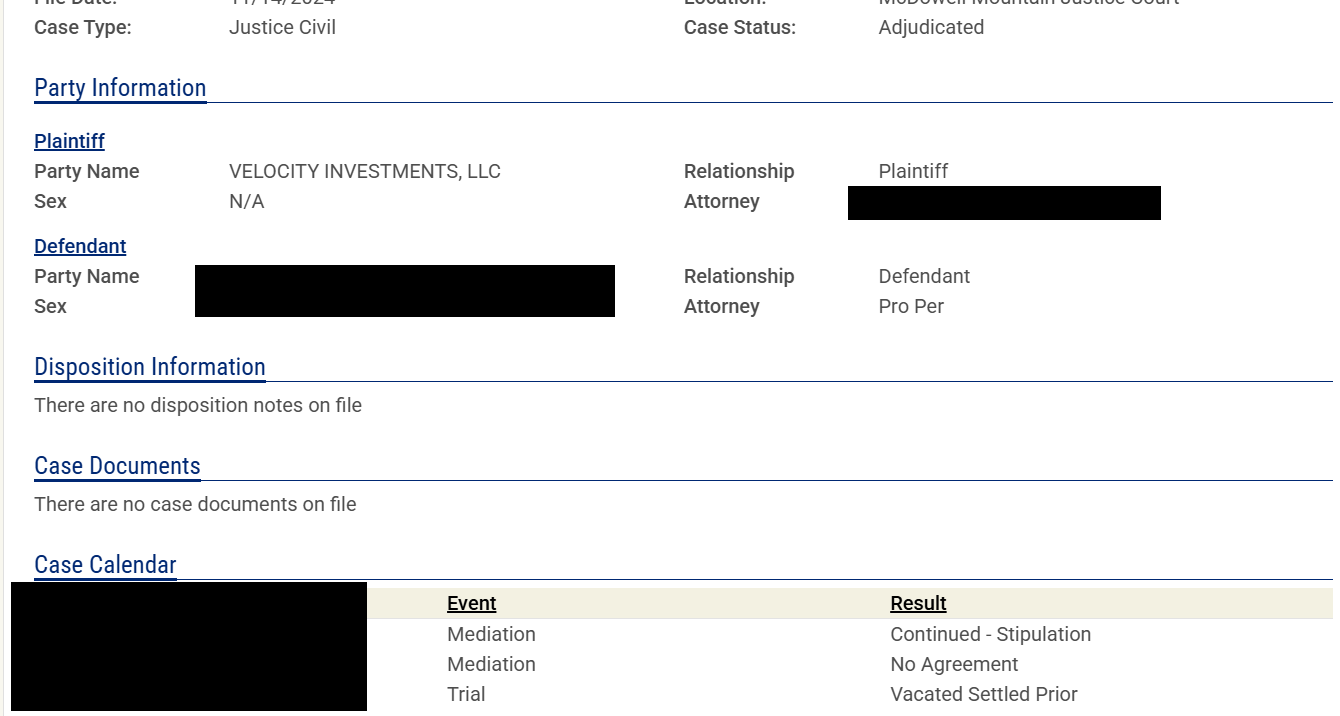Sort calendar by Result column header
This screenshot has height=716, width=1340.
click(x=918, y=603)
